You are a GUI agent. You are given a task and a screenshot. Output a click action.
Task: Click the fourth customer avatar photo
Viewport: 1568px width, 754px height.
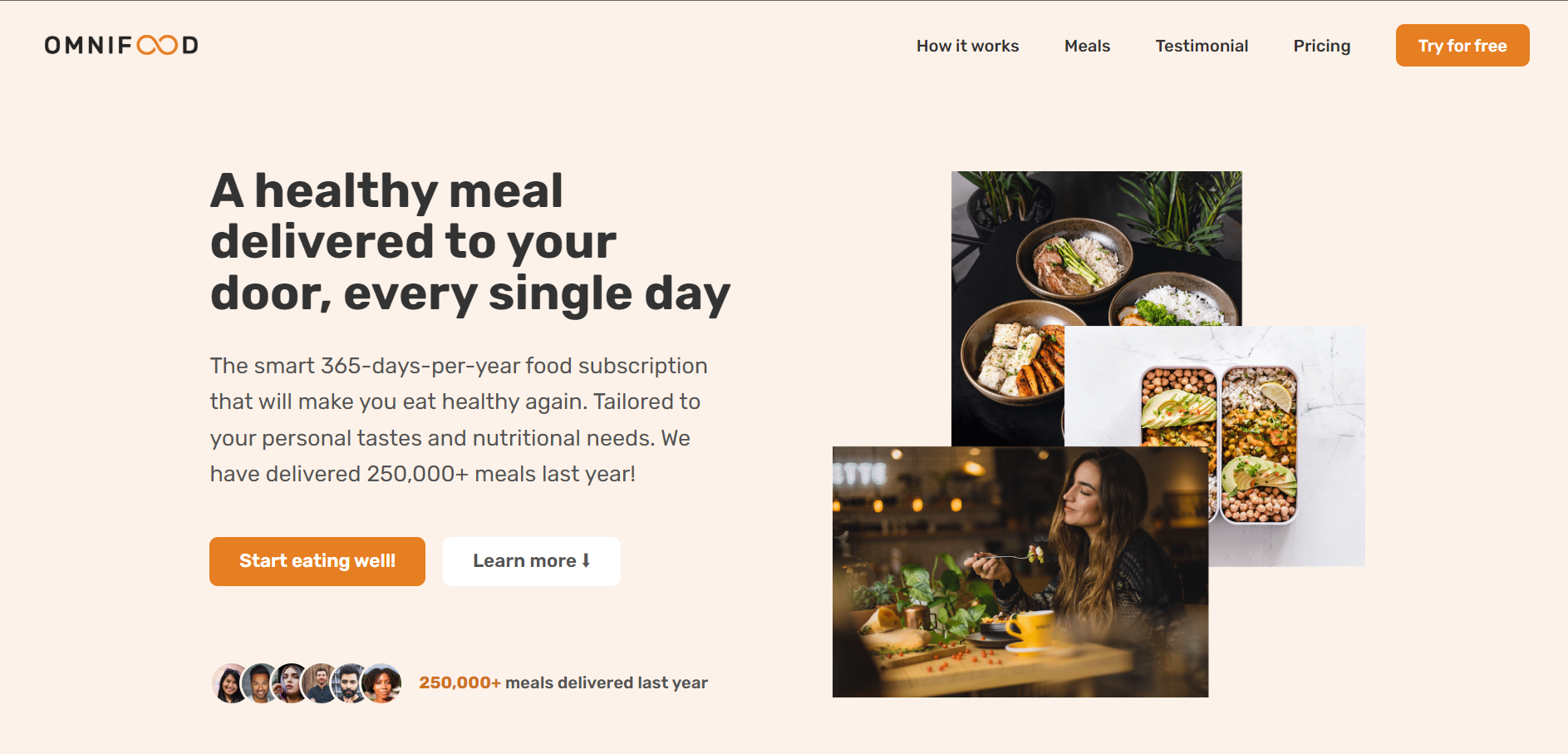click(x=320, y=683)
